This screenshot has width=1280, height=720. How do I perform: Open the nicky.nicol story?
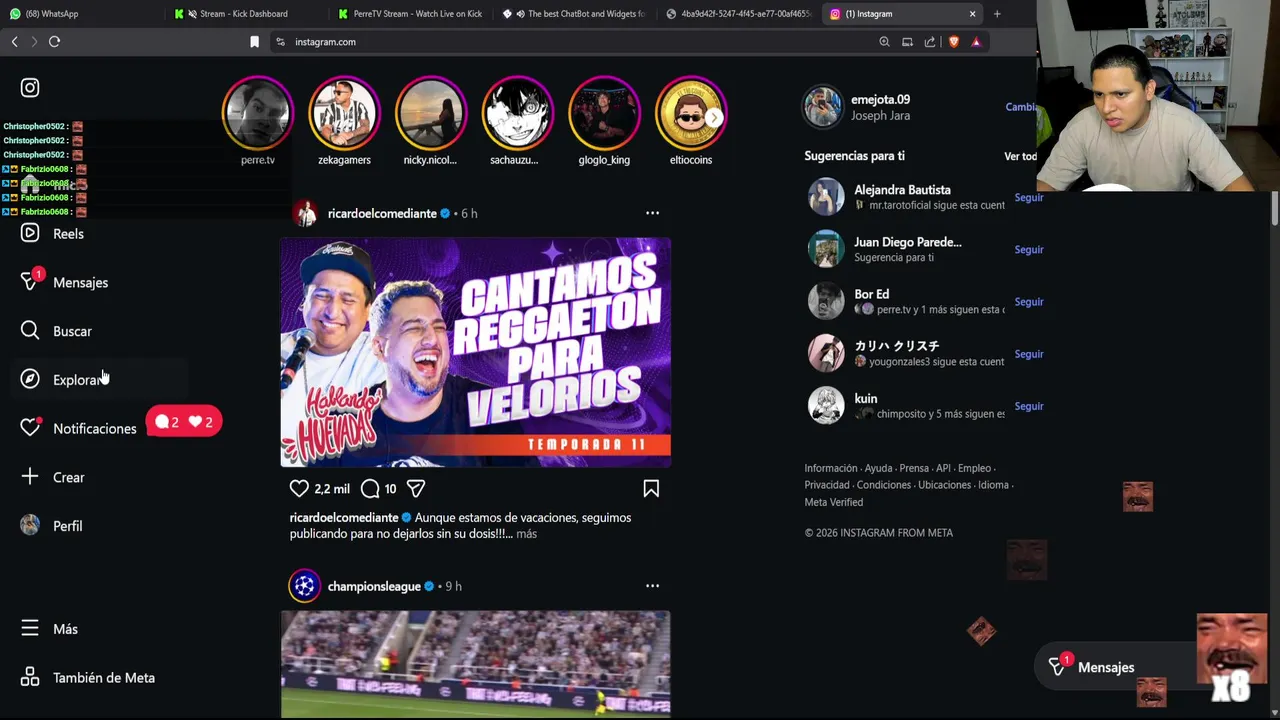[431, 114]
